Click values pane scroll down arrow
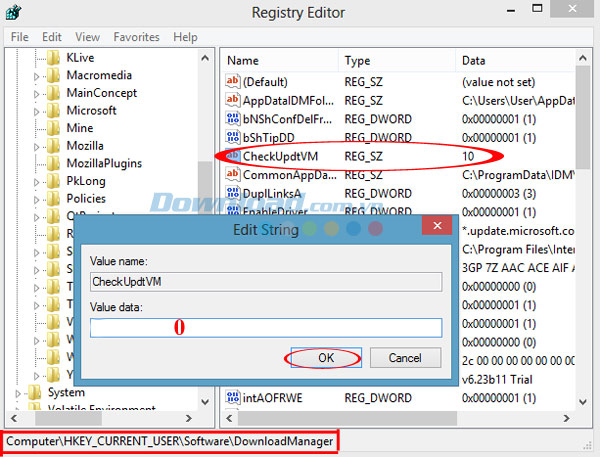Image resolution: width=600 pixels, height=457 pixels. coord(583,402)
